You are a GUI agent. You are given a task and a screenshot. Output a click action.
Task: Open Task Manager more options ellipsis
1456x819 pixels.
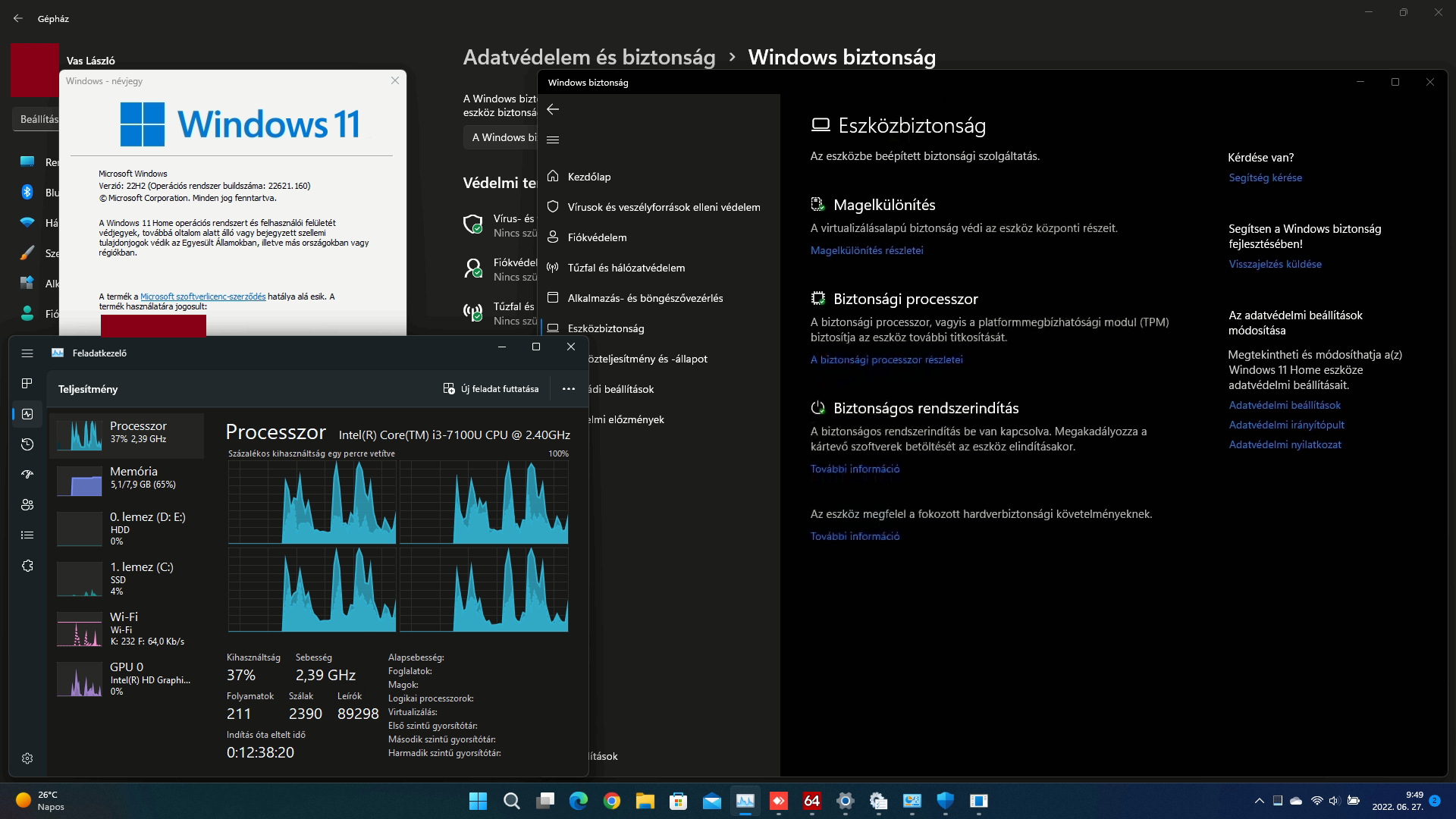pos(569,389)
